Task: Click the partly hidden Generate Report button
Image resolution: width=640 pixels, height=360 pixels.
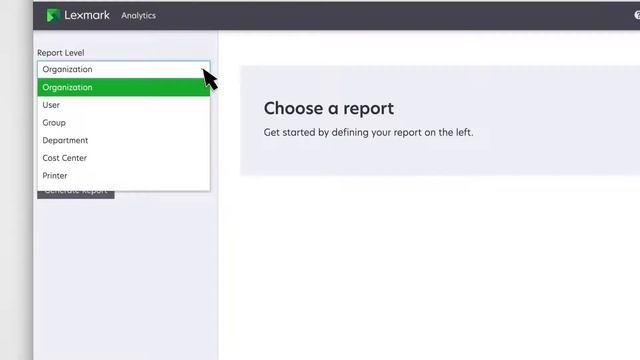Action: pos(76,195)
